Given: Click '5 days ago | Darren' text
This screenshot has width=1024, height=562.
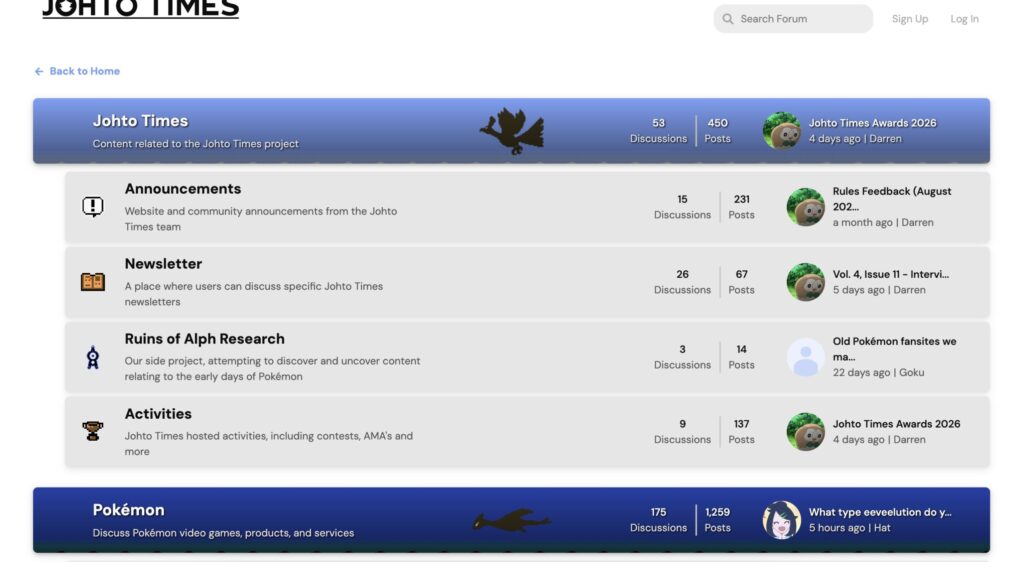Looking at the screenshot, I should click(x=878, y=290).
